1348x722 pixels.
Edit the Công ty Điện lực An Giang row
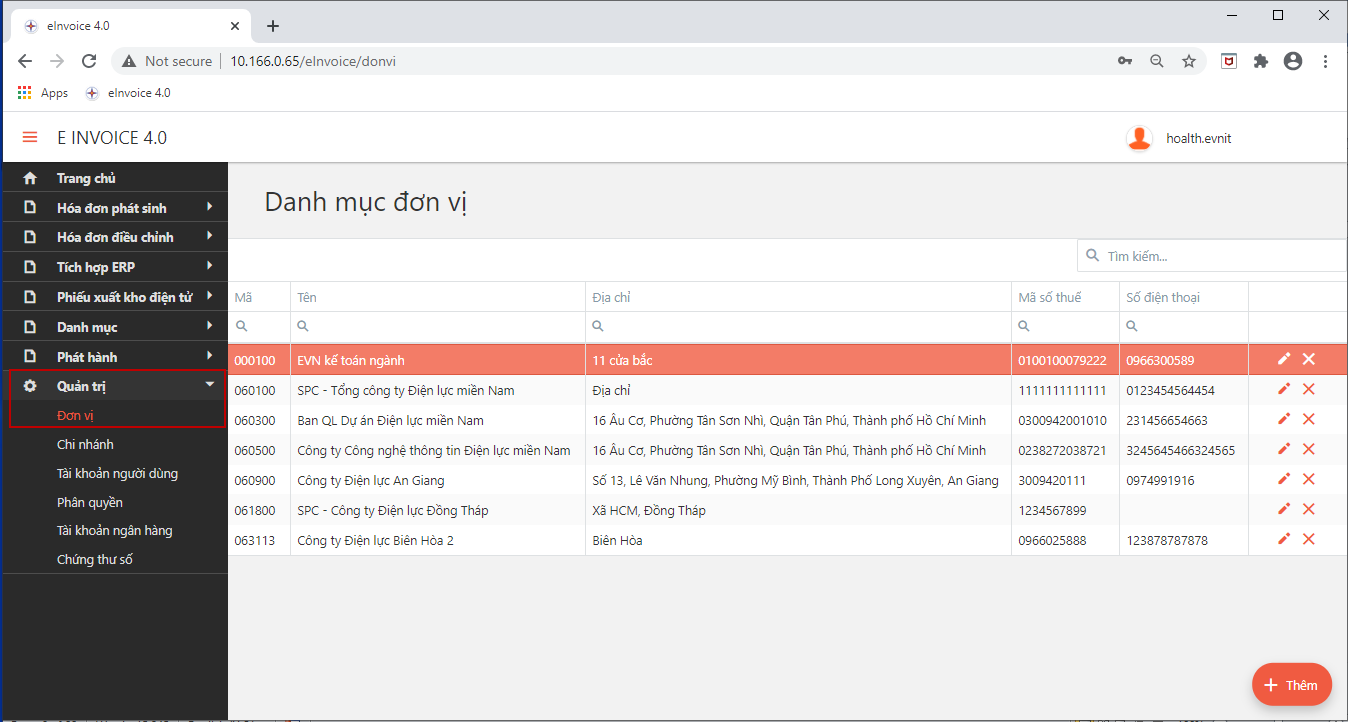click(x=1284, y=479)
